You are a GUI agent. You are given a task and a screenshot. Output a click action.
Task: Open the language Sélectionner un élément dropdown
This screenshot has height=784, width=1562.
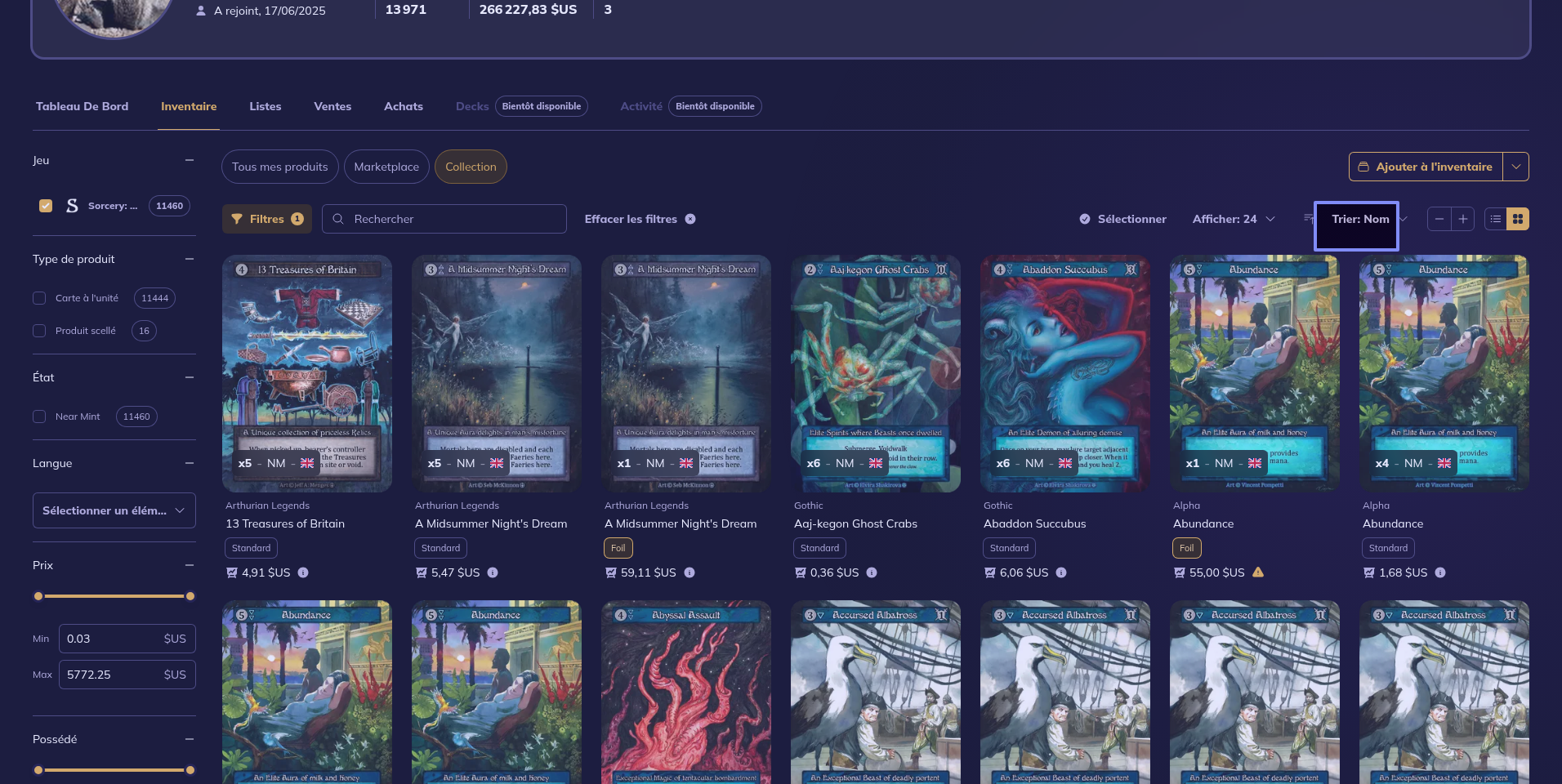(x=114, y=510)
